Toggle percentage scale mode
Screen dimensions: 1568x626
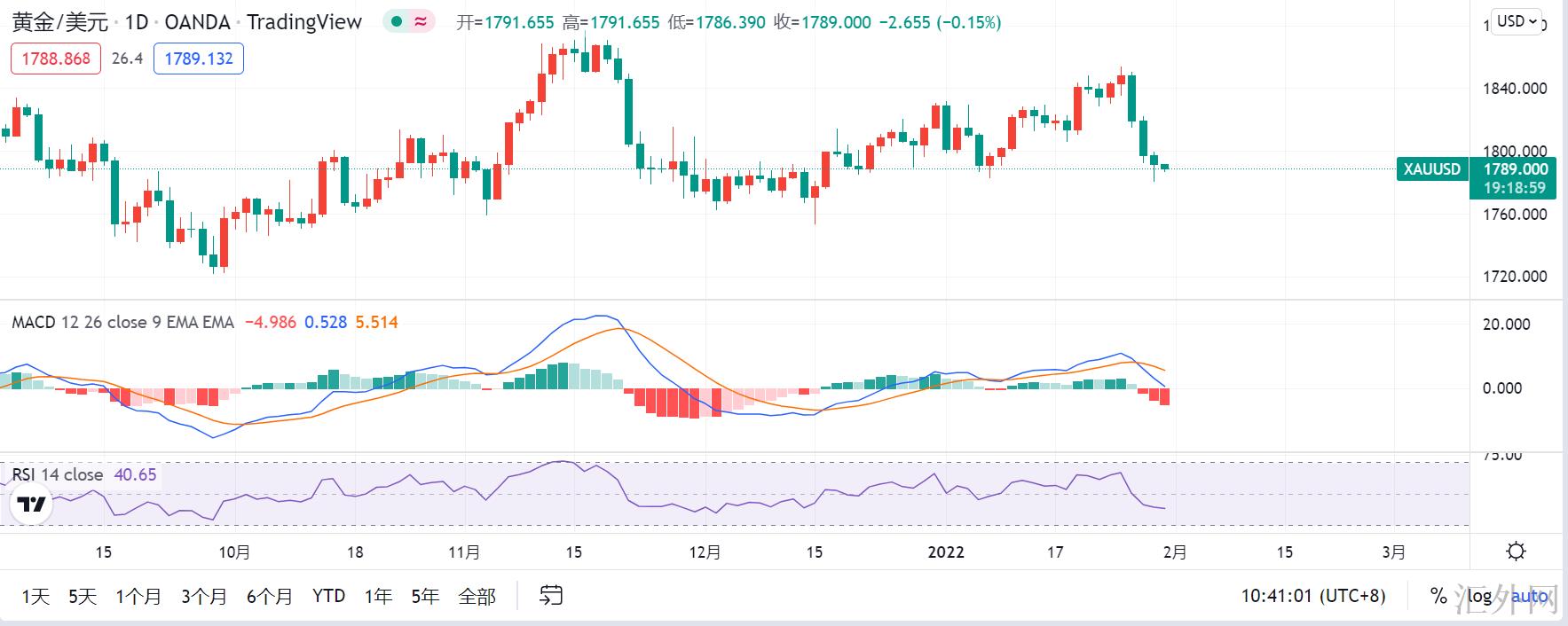[1438, 596]
